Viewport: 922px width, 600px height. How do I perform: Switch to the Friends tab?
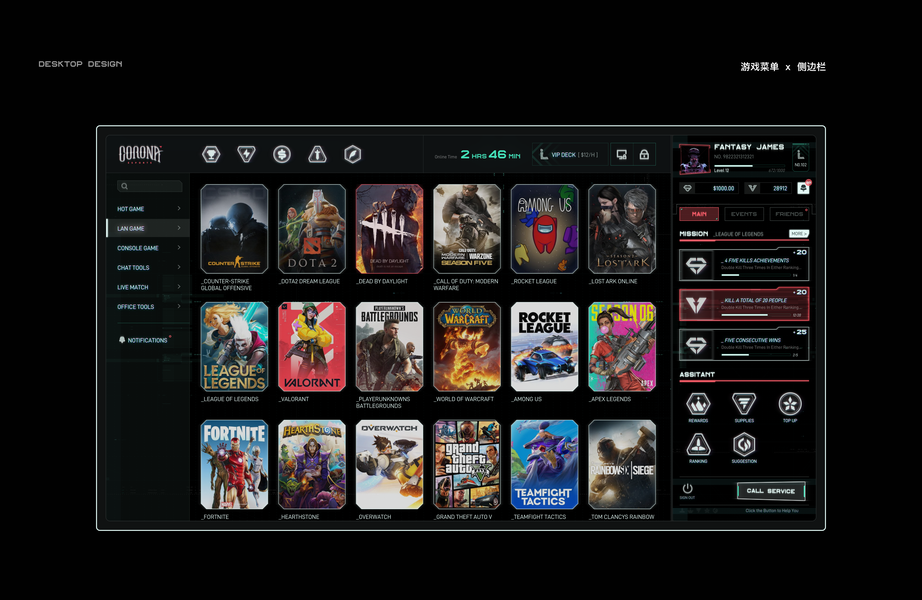pyautogui.click(x=789, y=214)
